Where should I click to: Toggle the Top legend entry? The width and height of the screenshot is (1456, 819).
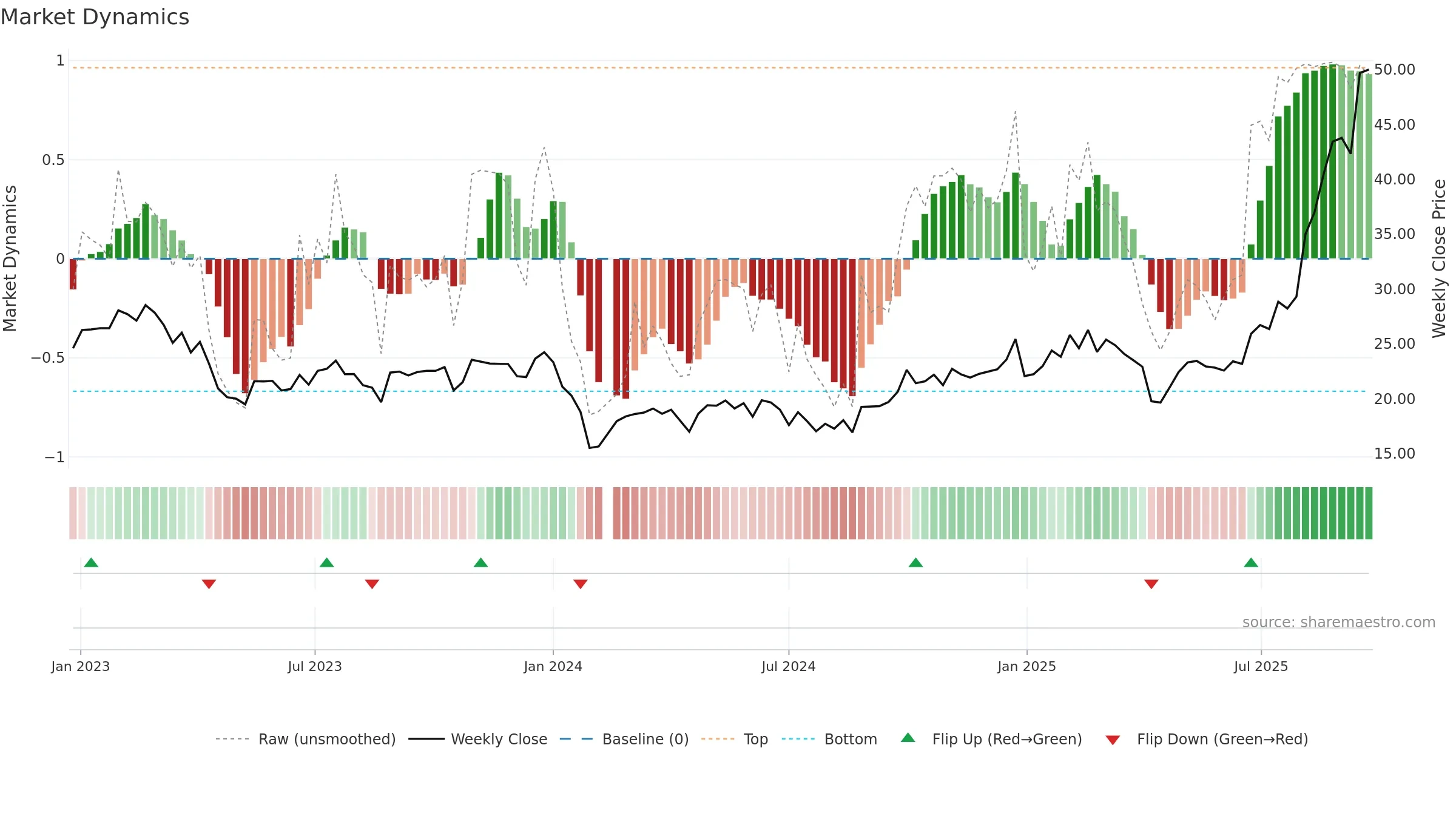pyautogui.click(x=734, y=739)
